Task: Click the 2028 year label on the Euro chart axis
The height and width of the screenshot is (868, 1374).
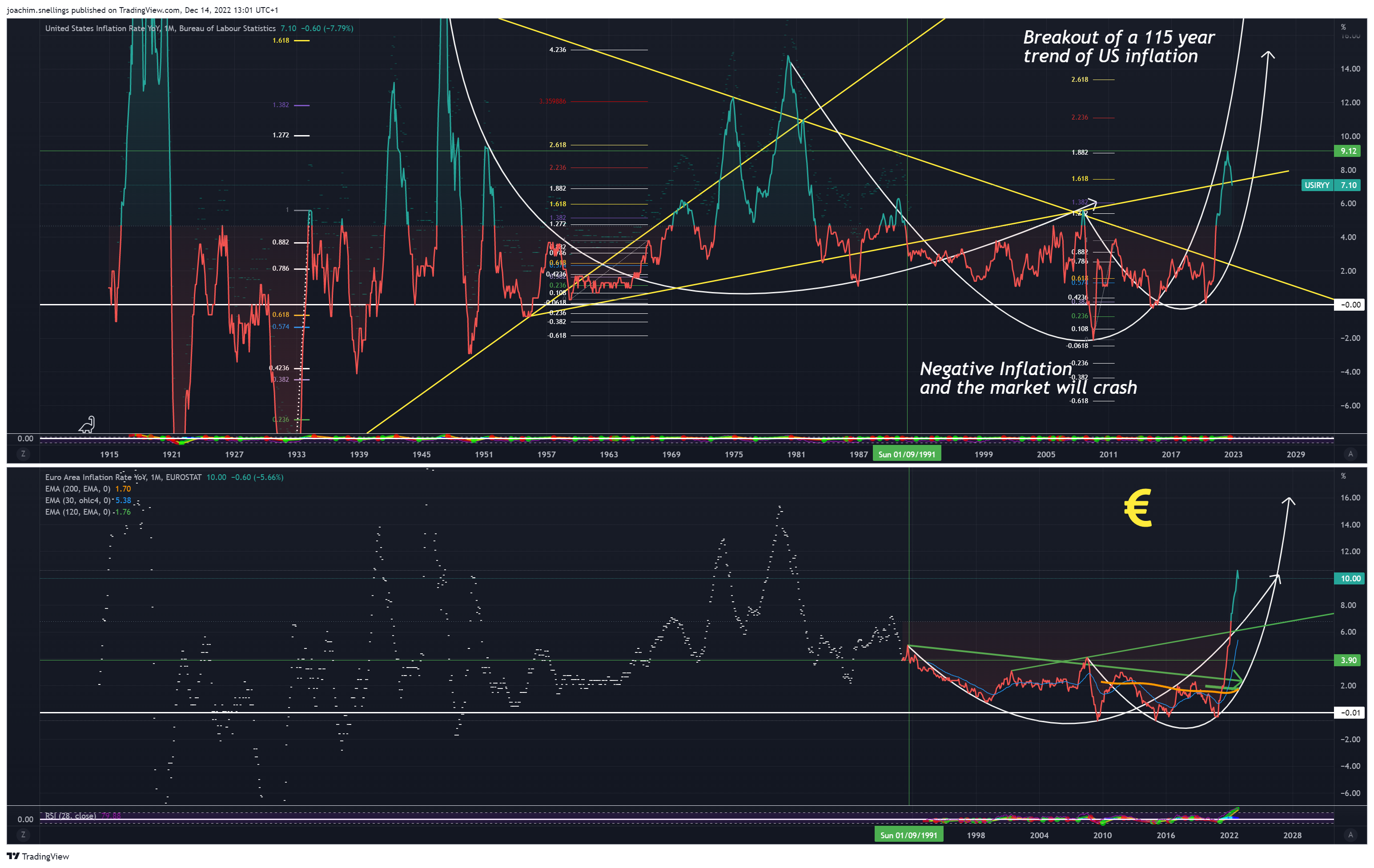Action: (1292, 835)
